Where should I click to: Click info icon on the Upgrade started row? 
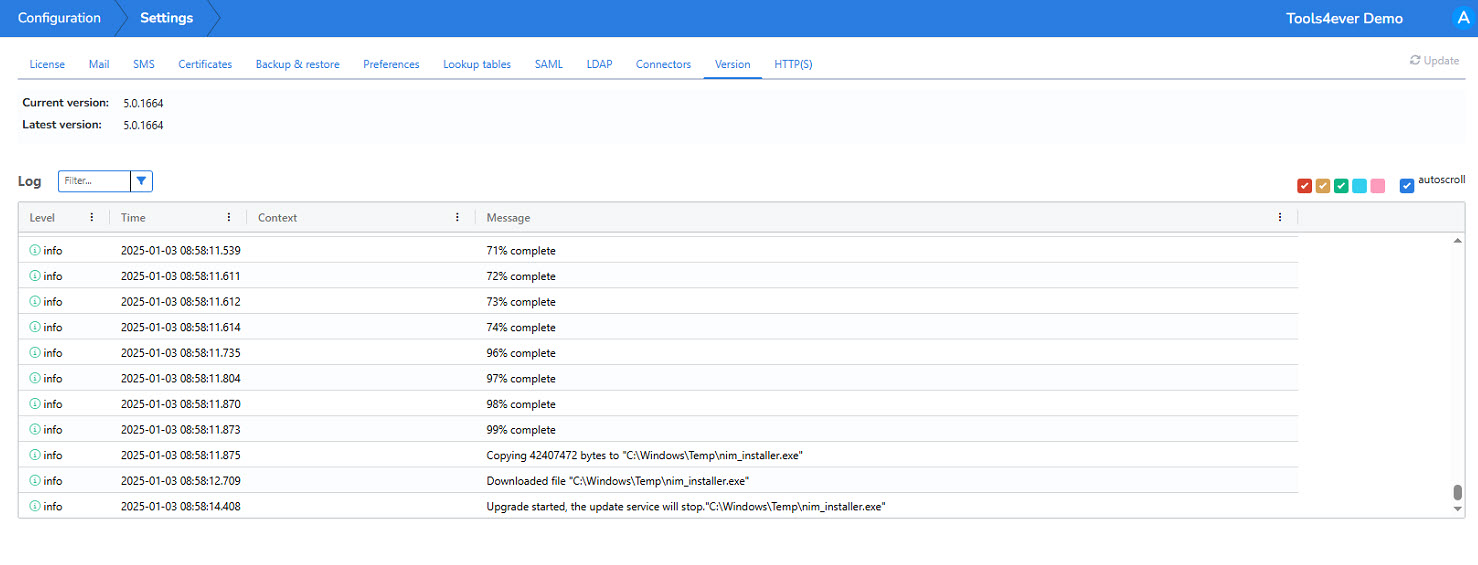tap(35, 506)
